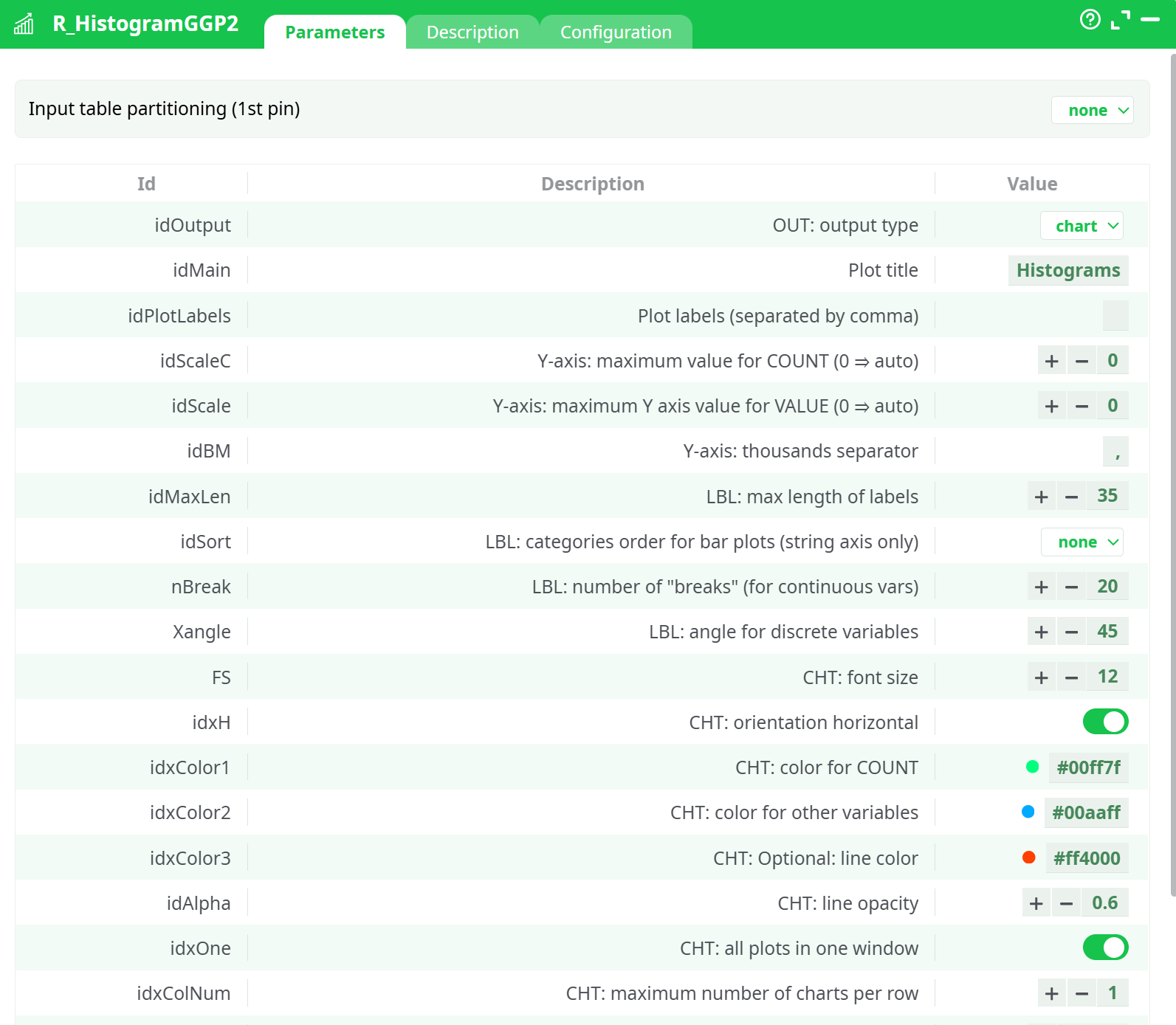Viewport: 1176px width, 1025px height.
Task: Click the idxColNum value field showing 1
Action: click(x=1113, y=993)
